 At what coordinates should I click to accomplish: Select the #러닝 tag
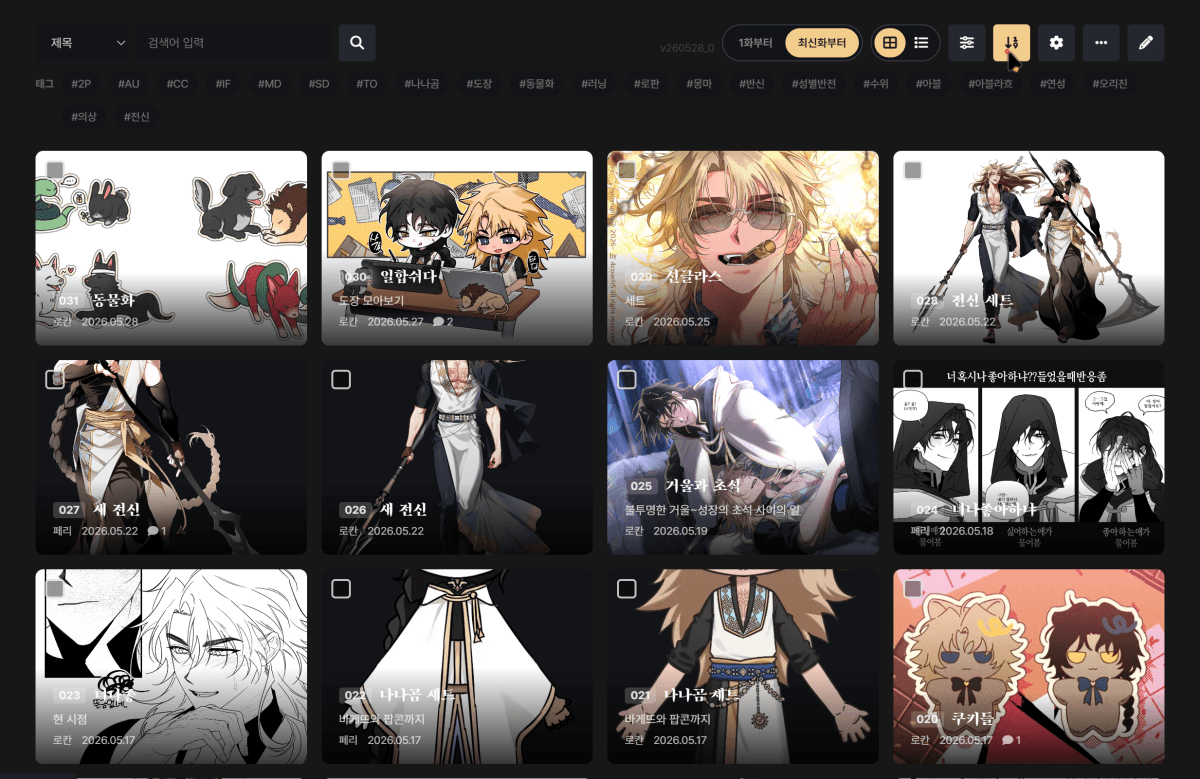[x=594, y=84]
